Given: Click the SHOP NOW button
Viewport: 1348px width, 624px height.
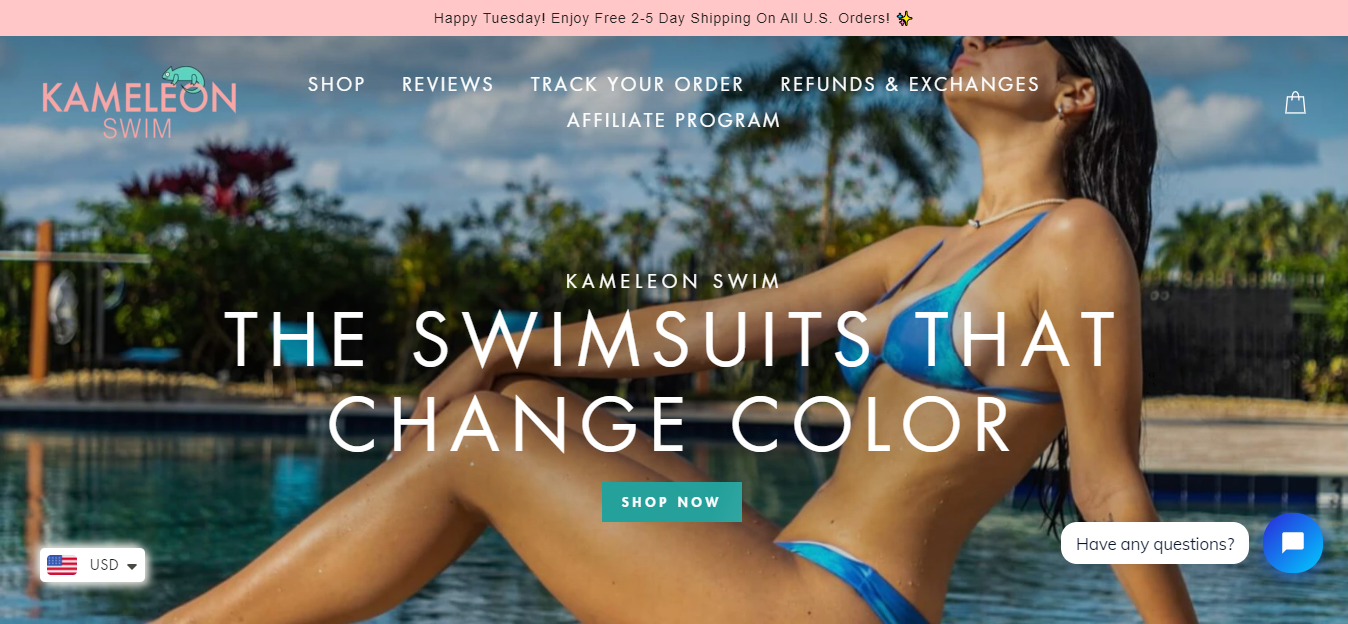Looking at the screenshot, I should 671,502.
